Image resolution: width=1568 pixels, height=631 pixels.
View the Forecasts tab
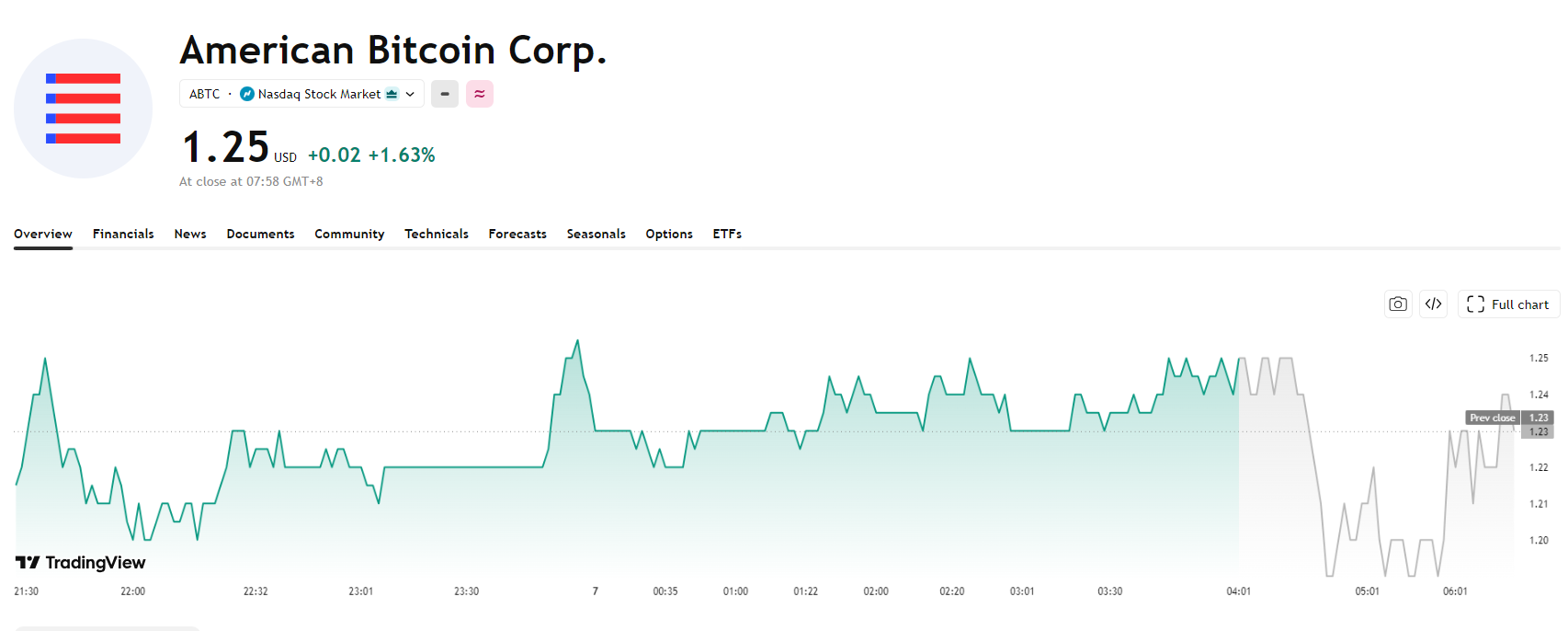pyautogui.click(x=517, y=234)
